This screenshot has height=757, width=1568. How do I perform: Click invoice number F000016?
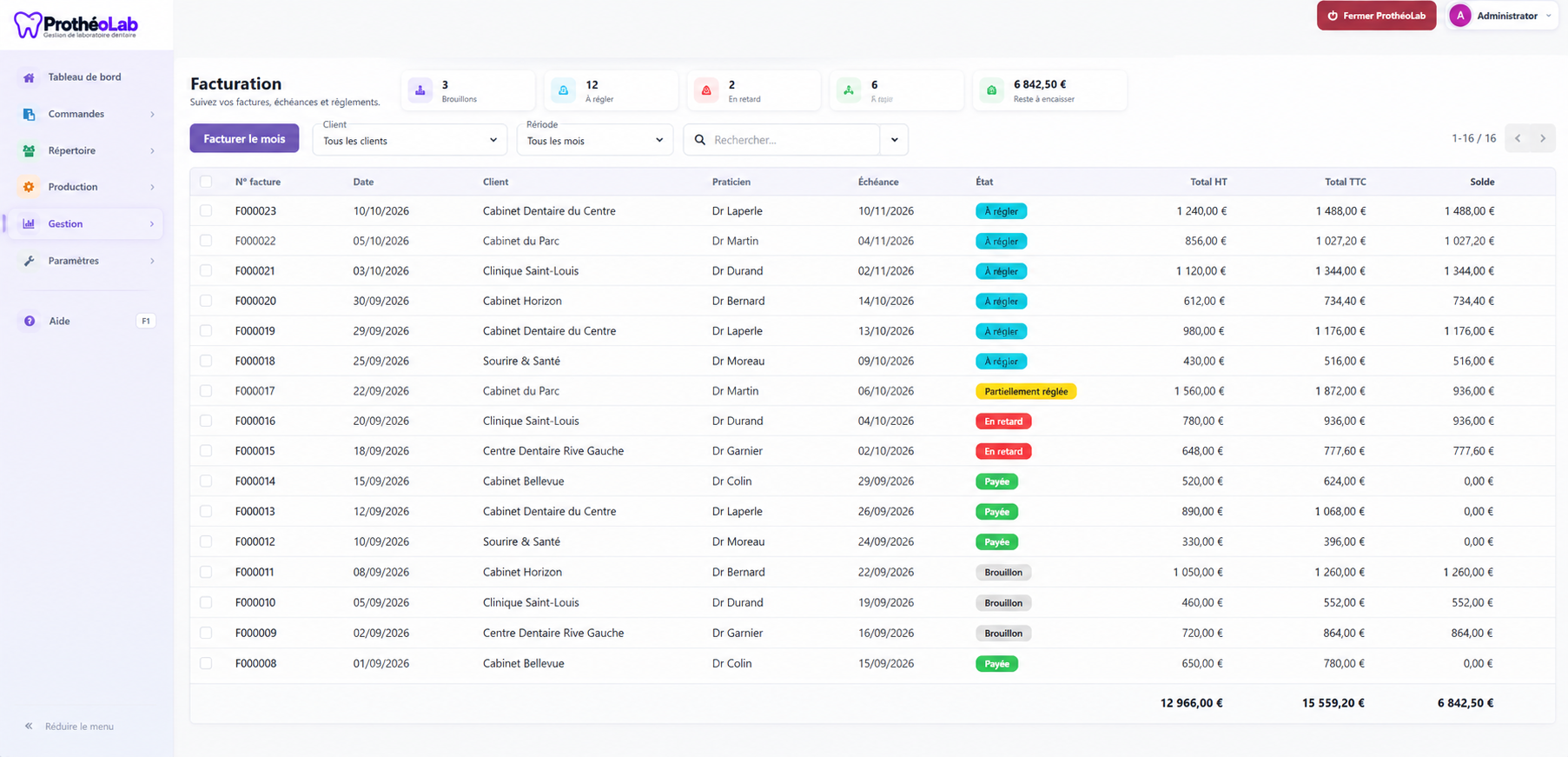click(255, 421)
